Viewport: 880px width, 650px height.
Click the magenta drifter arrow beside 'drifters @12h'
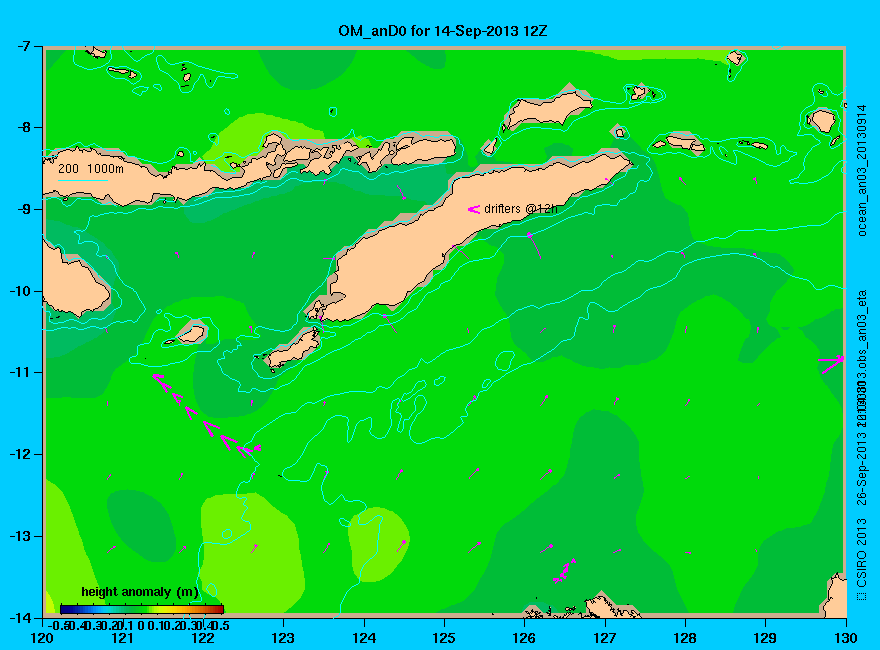click(474, 209)
